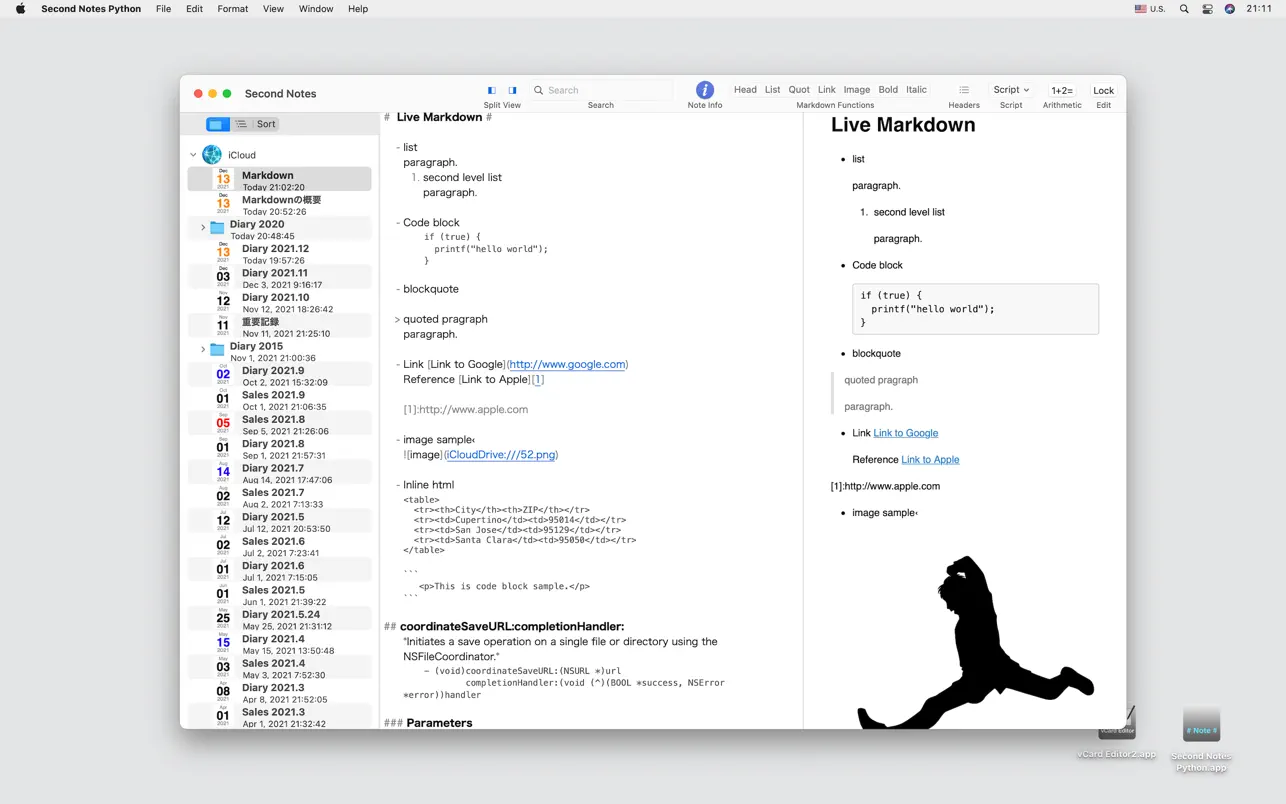1286x804 pixels.
Task: Click the left Split View icon
Action: click(491, 90)
